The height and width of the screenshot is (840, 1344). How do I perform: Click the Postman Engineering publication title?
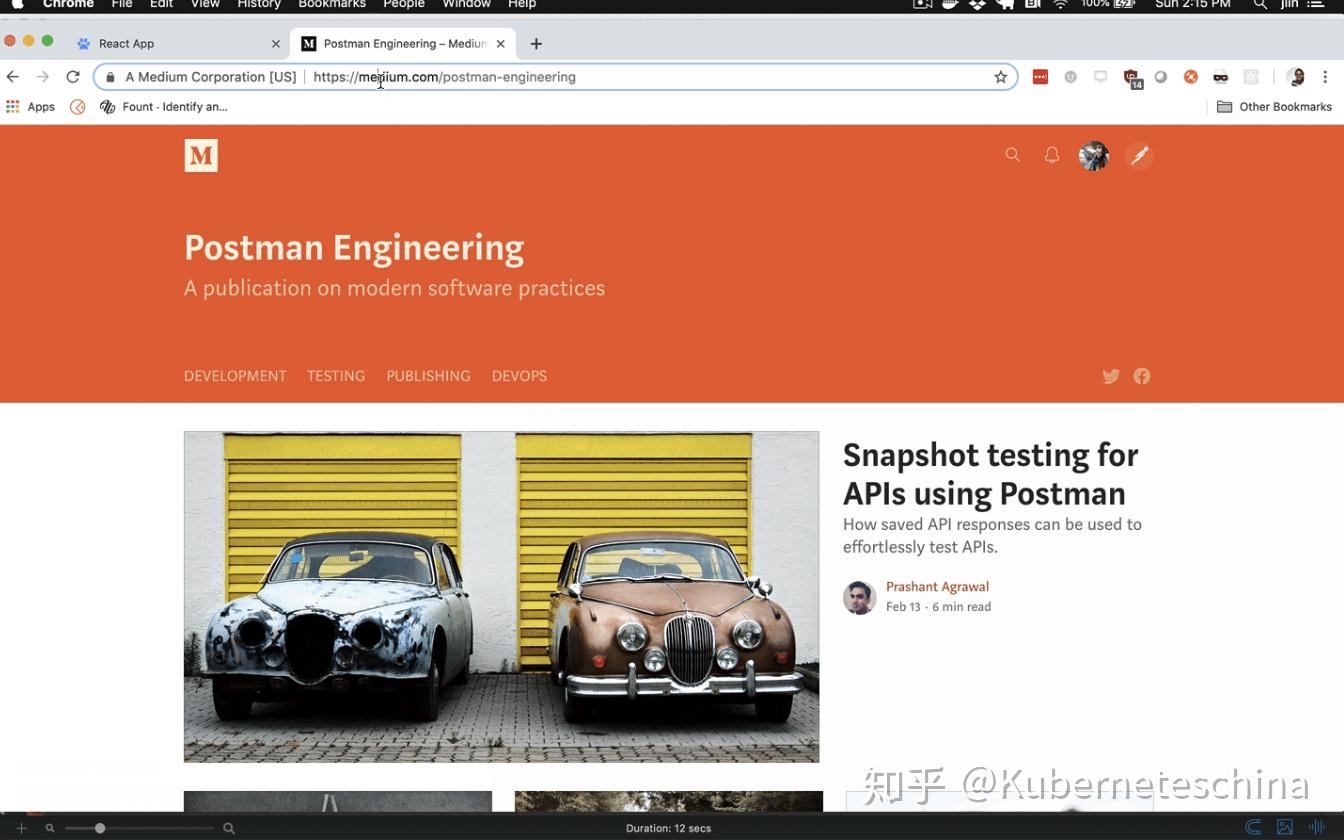click(x=354, y=248)
